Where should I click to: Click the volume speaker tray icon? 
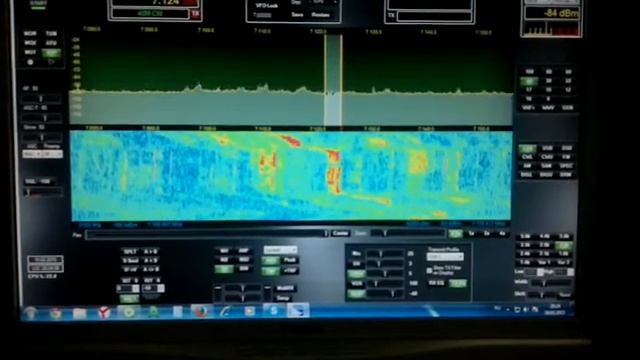526,310
